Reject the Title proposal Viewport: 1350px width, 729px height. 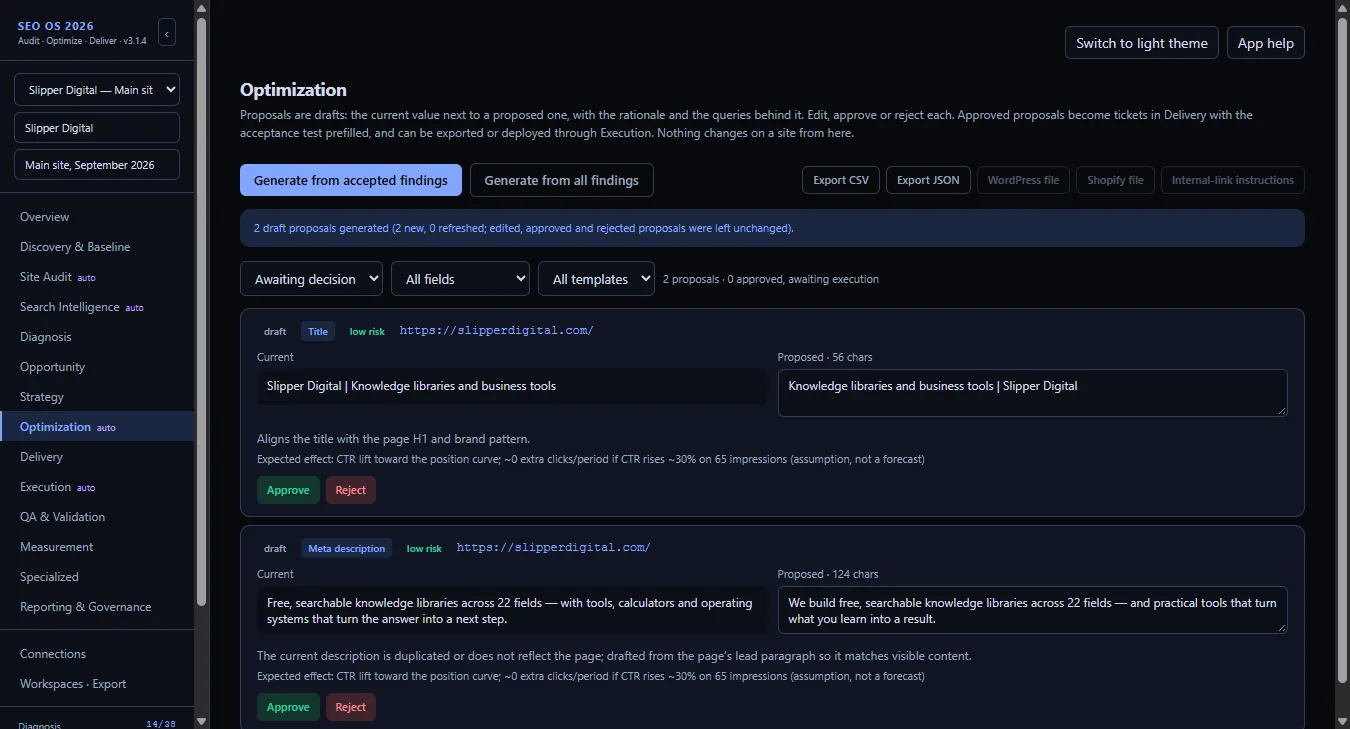[351, 490]
